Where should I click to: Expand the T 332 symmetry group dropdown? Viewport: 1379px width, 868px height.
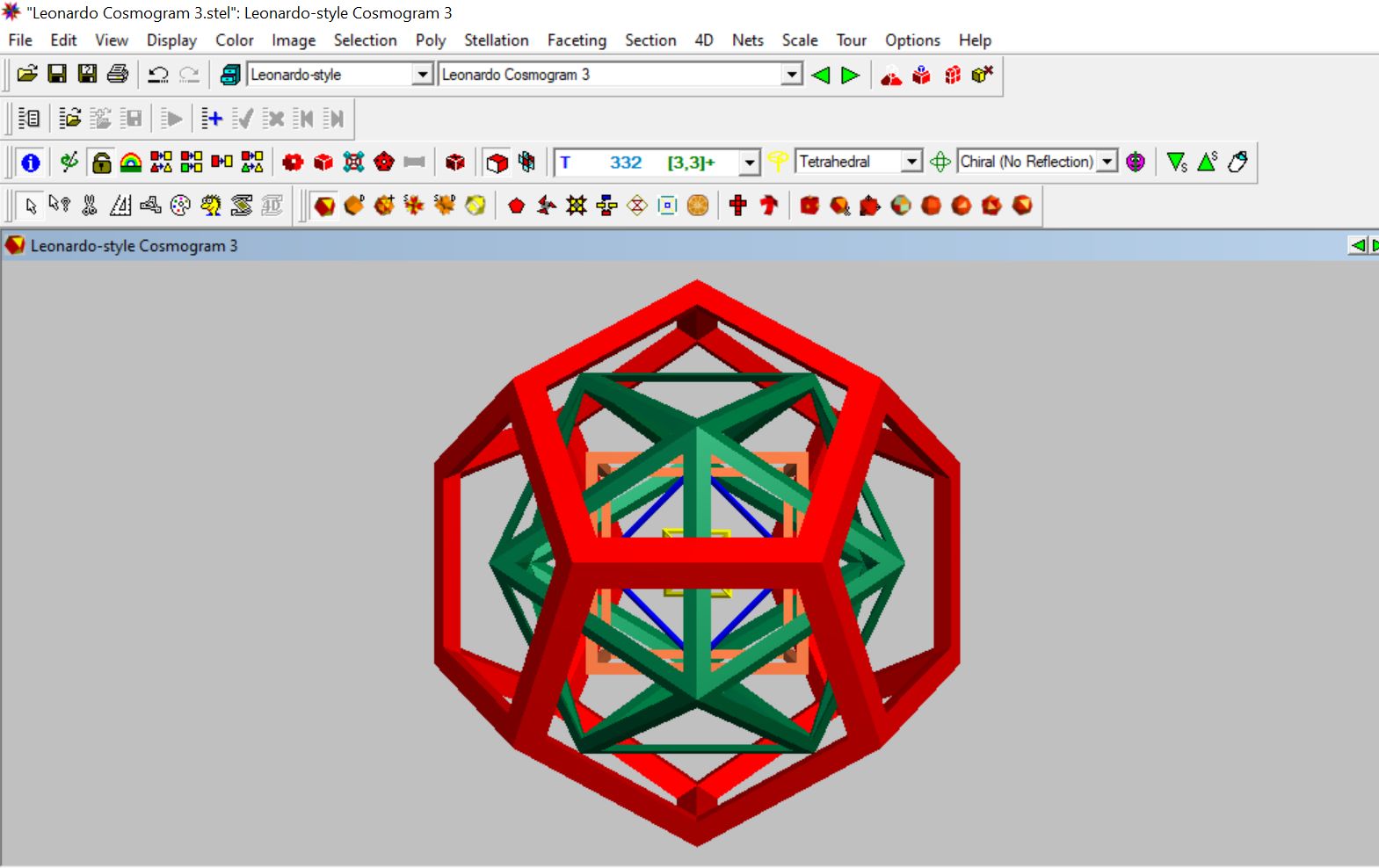click(x=750, y=163)
